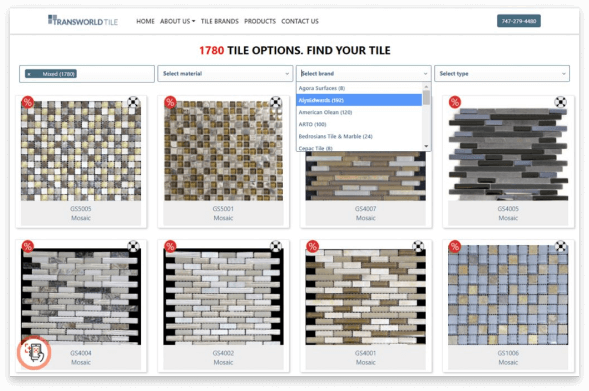Click the checkered circle icon on GS4004
This screenshot has height=391, width=589.
point(133,246)
